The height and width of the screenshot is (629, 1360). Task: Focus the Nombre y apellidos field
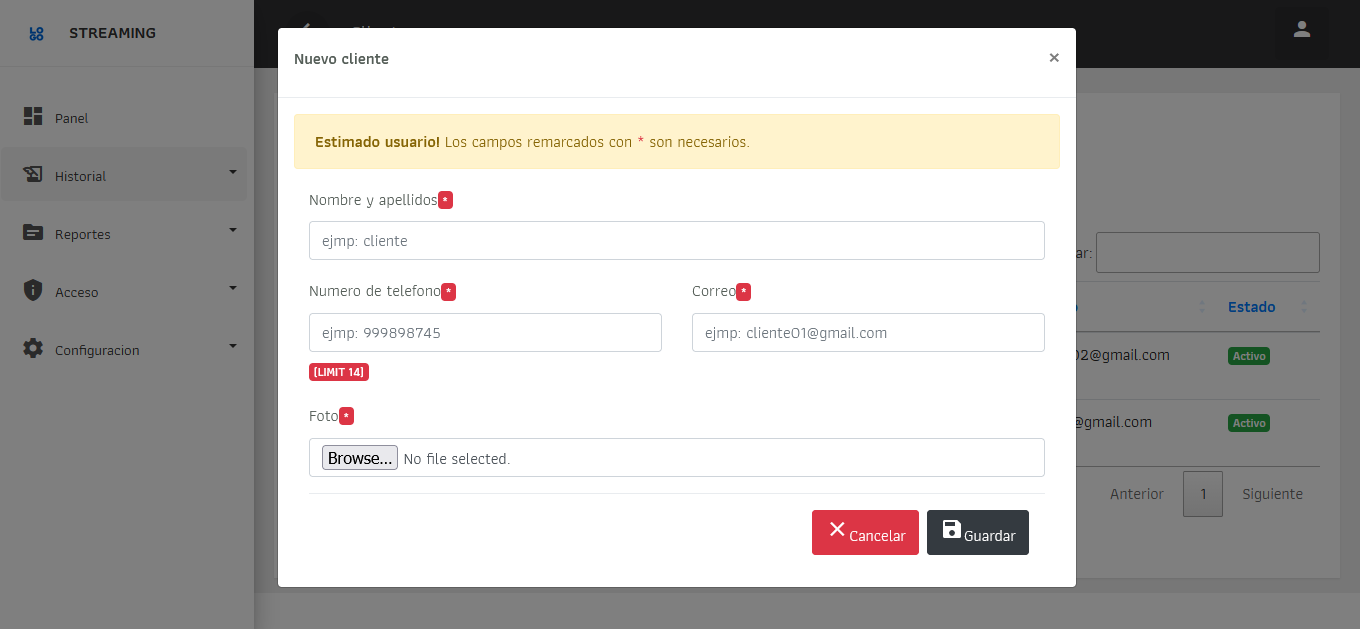(676, 241)
